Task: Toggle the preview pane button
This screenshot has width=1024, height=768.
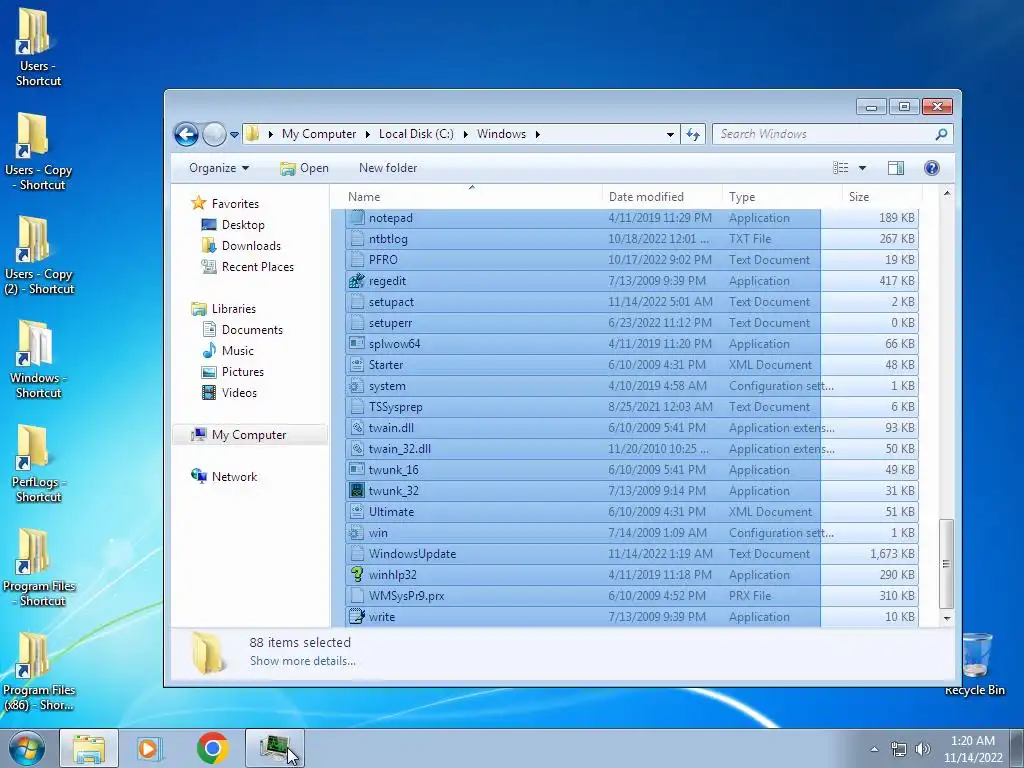Action: (895, 168)
